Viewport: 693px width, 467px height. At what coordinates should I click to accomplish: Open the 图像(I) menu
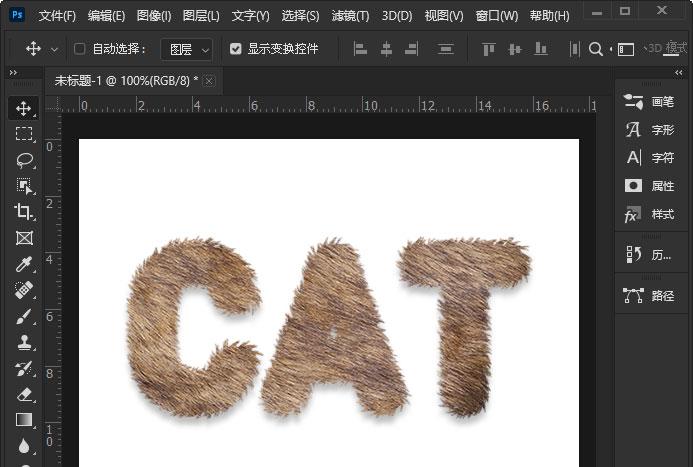154,16
